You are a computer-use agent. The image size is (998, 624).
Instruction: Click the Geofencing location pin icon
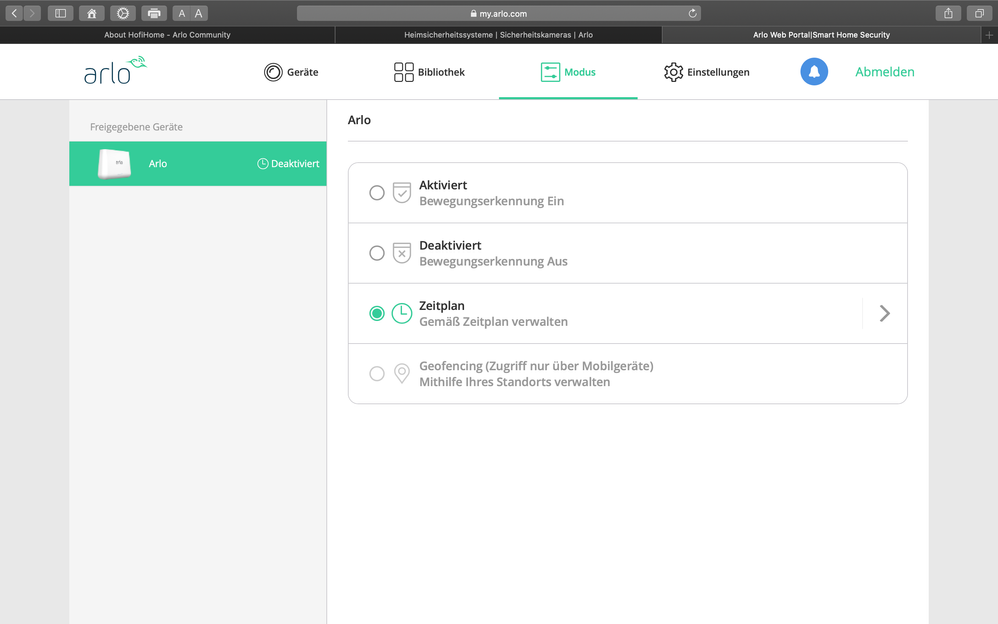pos(402,373)
